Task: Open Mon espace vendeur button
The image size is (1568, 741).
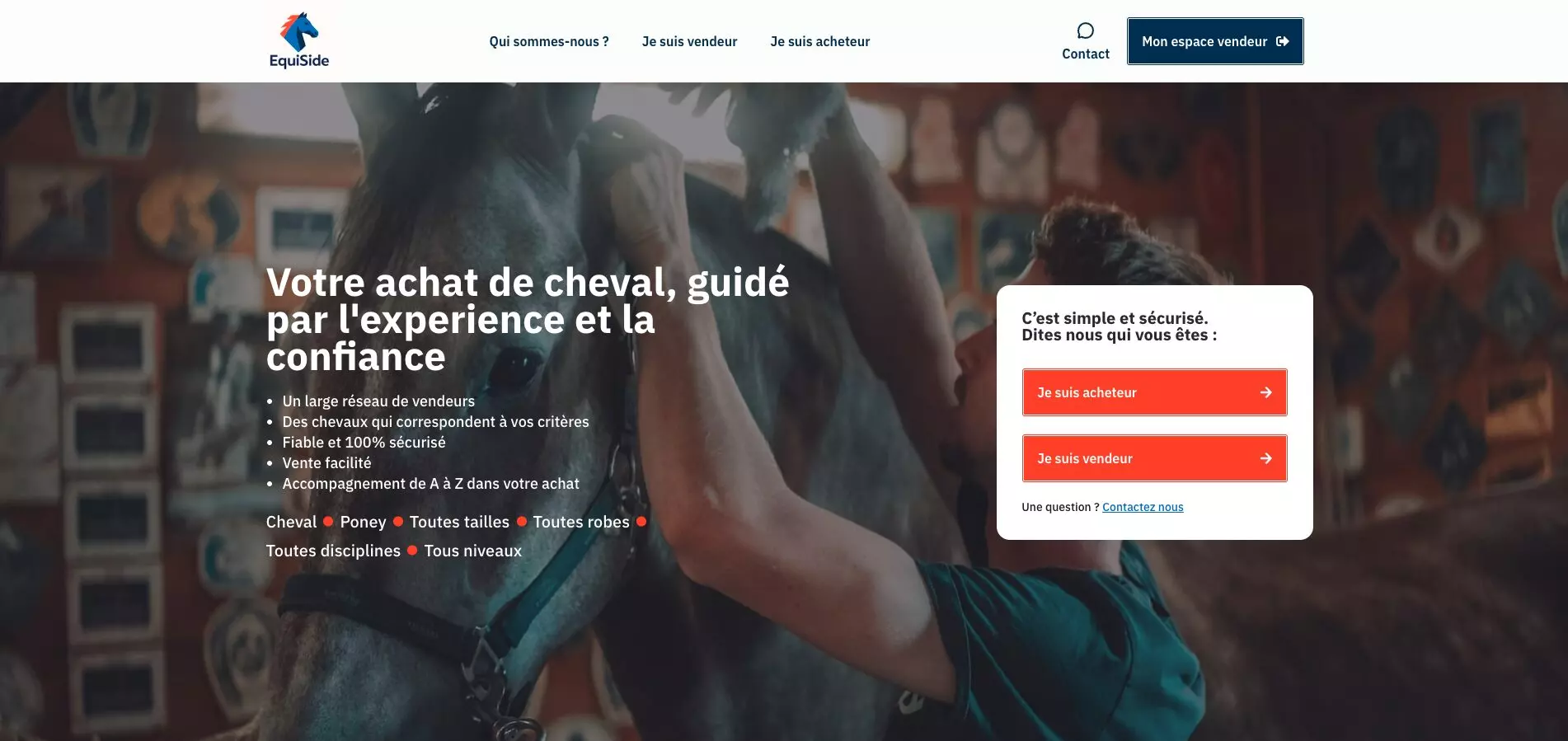Action: [1215, 41]
